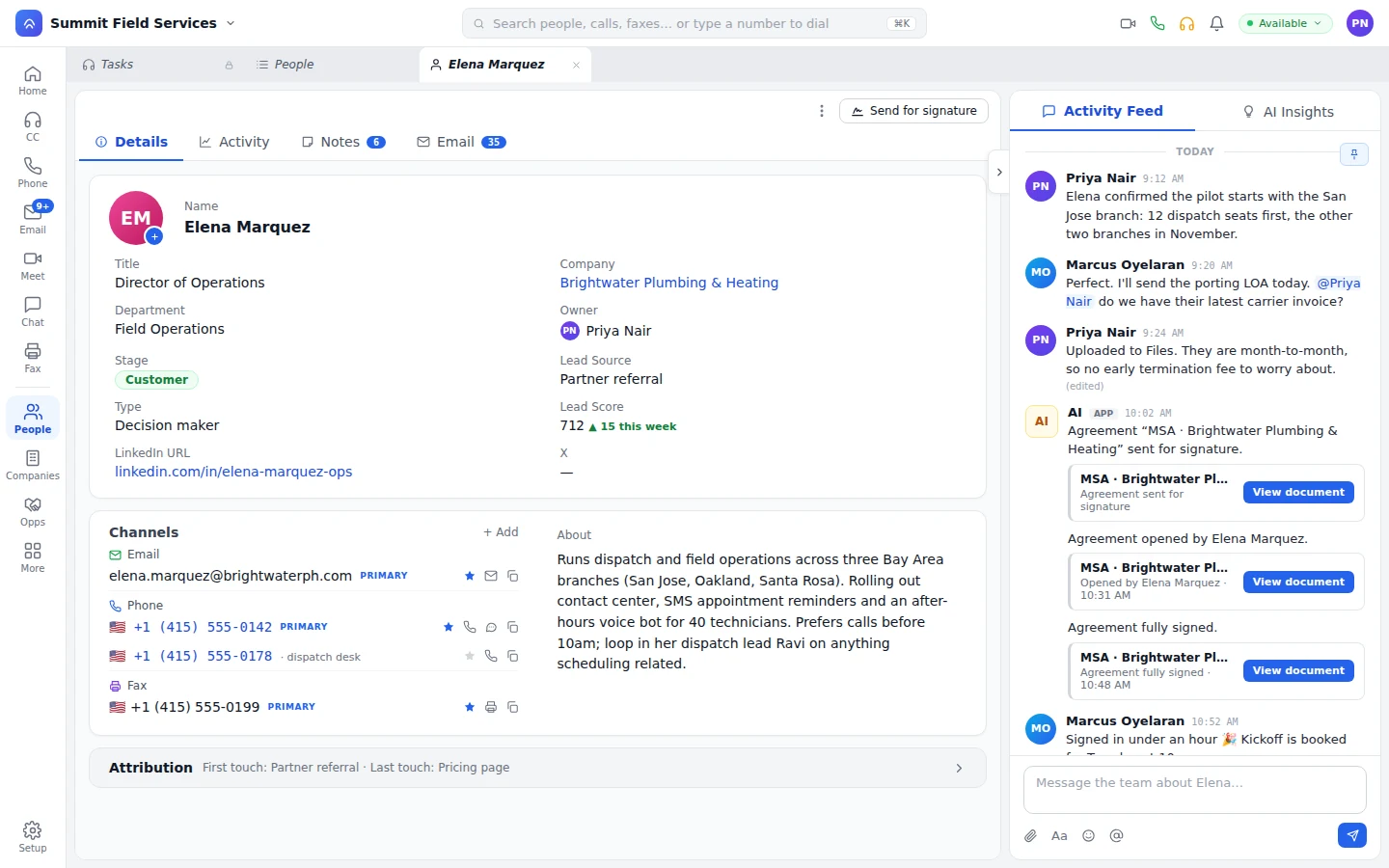The image size is (1389, 868).
Task: Open the AI Insights tab
Action: [x=1288, y=112]
